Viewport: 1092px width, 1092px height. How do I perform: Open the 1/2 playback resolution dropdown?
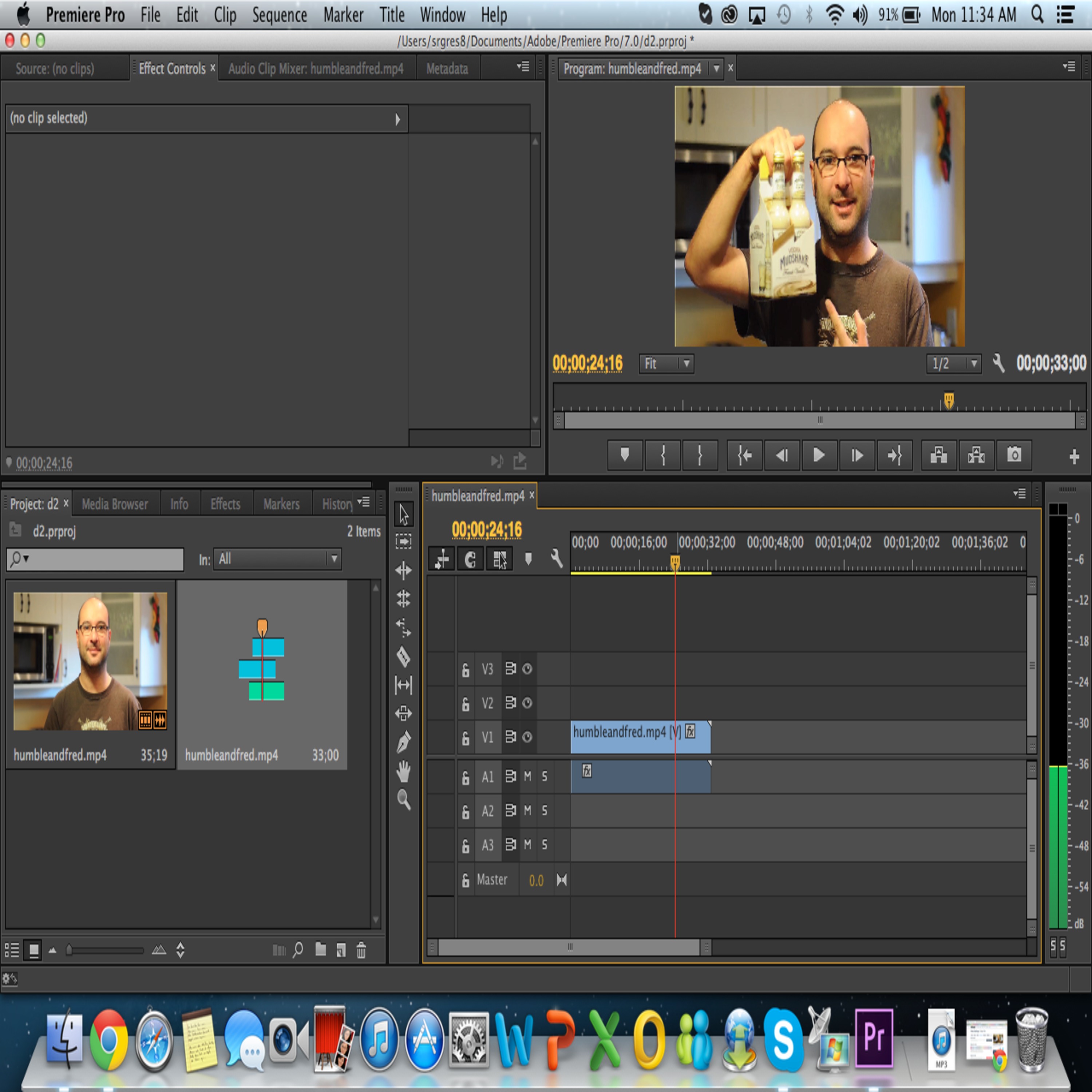pyautogui.click(x=954, y=363)
